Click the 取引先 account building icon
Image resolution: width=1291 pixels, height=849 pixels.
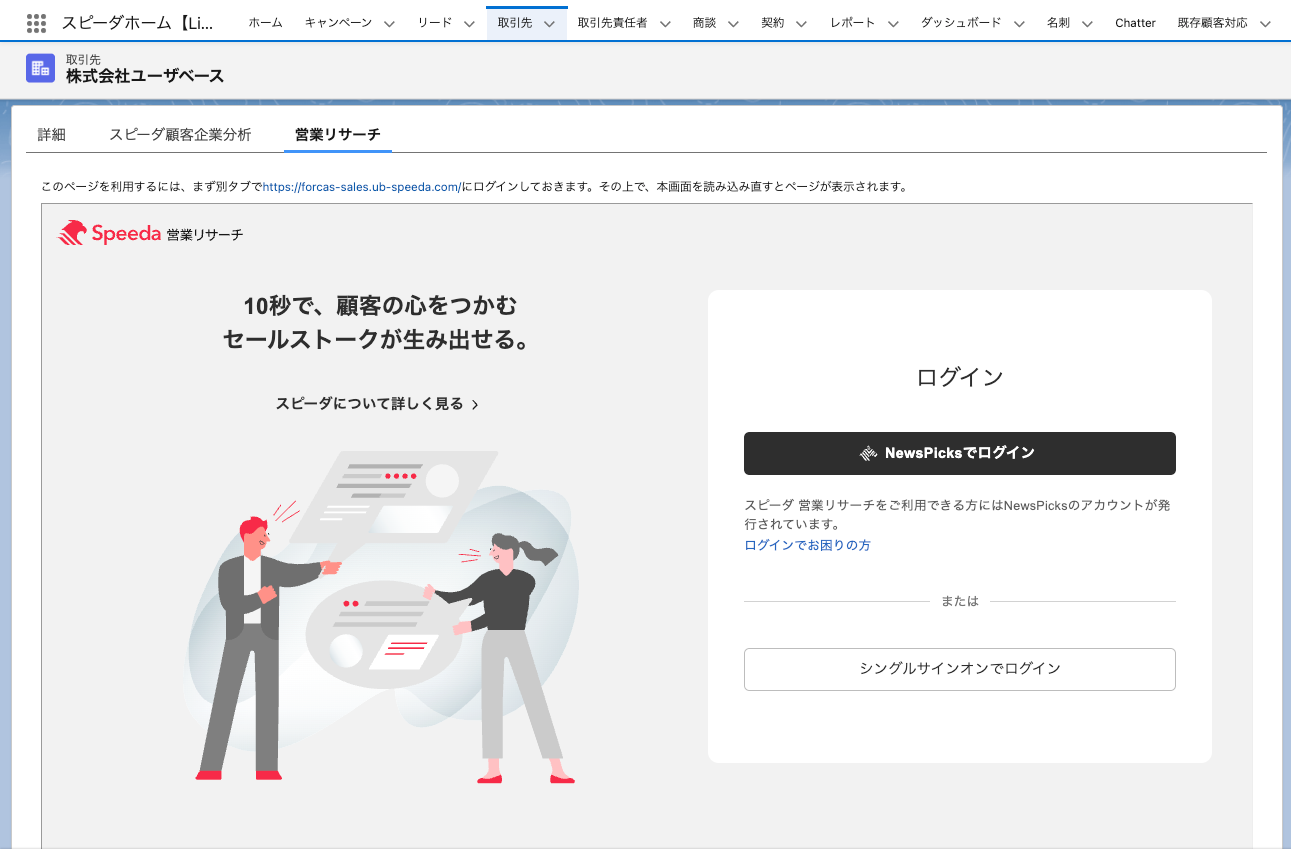40,68
